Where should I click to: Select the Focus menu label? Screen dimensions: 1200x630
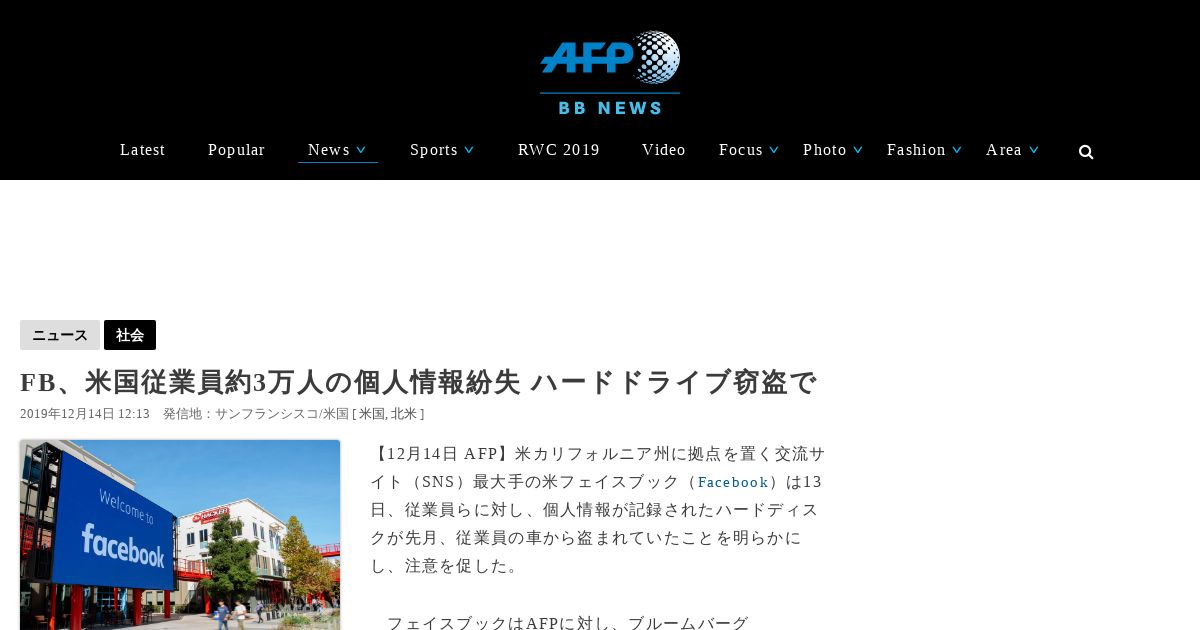(x=741, y=150)
